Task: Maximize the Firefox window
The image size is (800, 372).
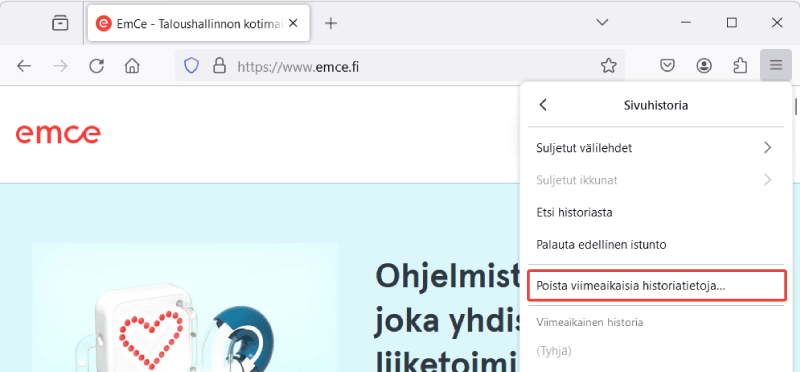Action: [732, 22]
